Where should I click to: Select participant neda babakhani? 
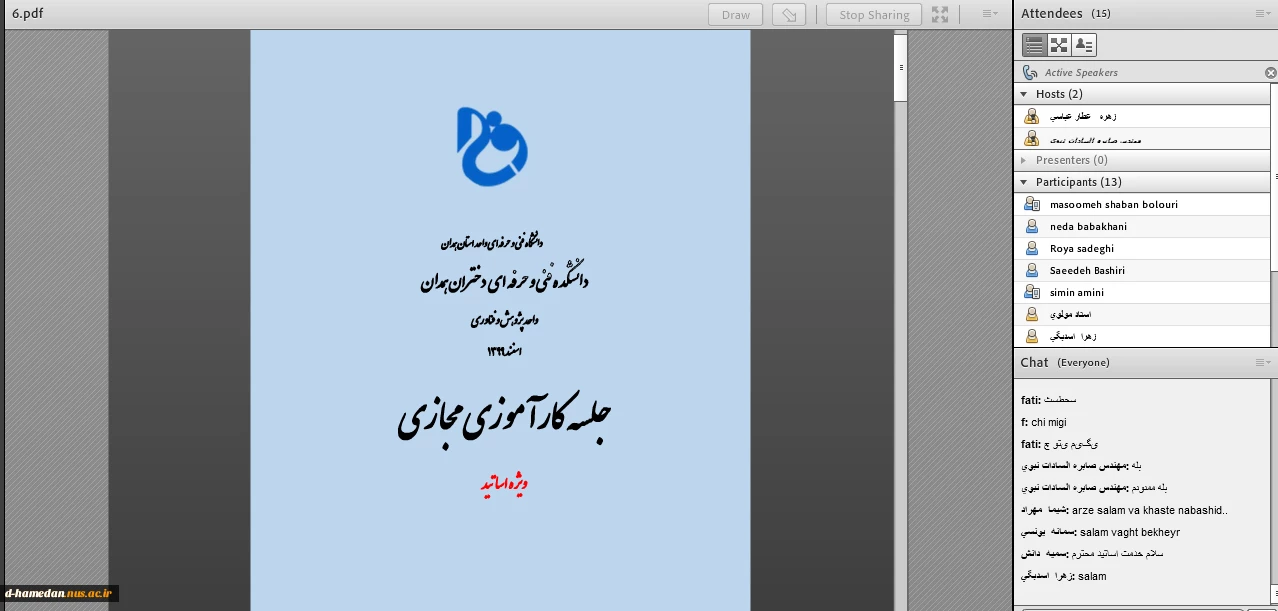tap(1141, 226)
